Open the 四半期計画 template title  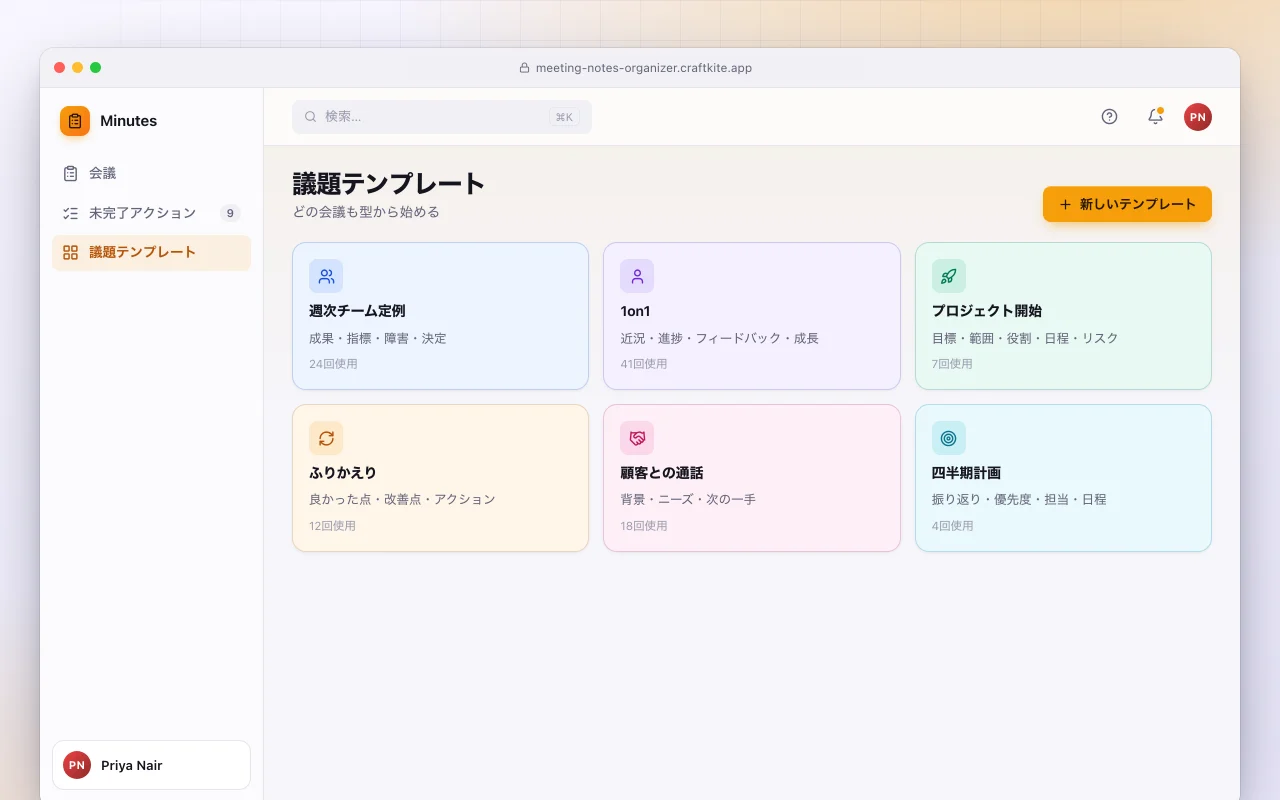(x=966, y=473)
